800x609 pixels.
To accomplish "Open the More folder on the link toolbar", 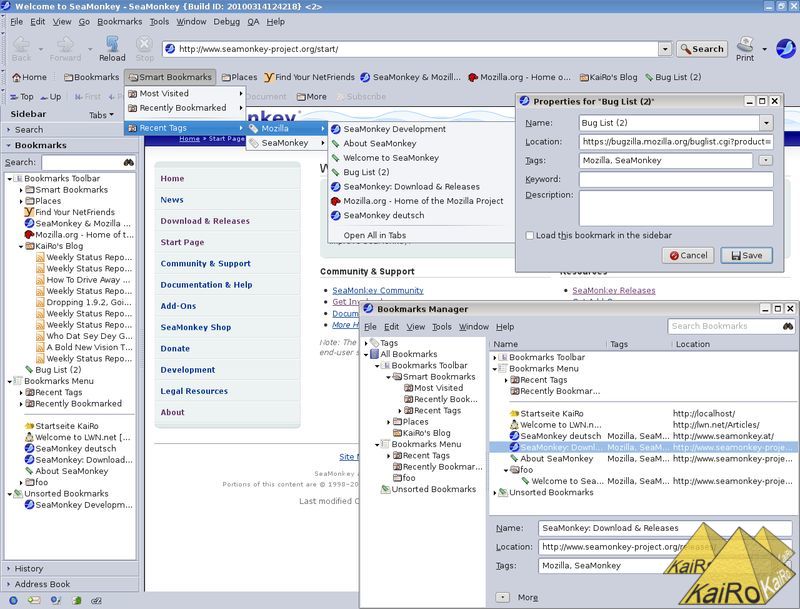I will (x=312, y=96).
